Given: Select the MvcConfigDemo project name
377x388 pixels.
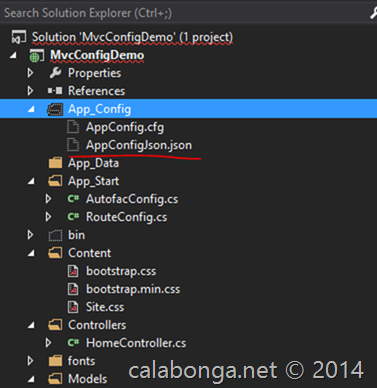Looking at the screenshot, I should (97, 55).
